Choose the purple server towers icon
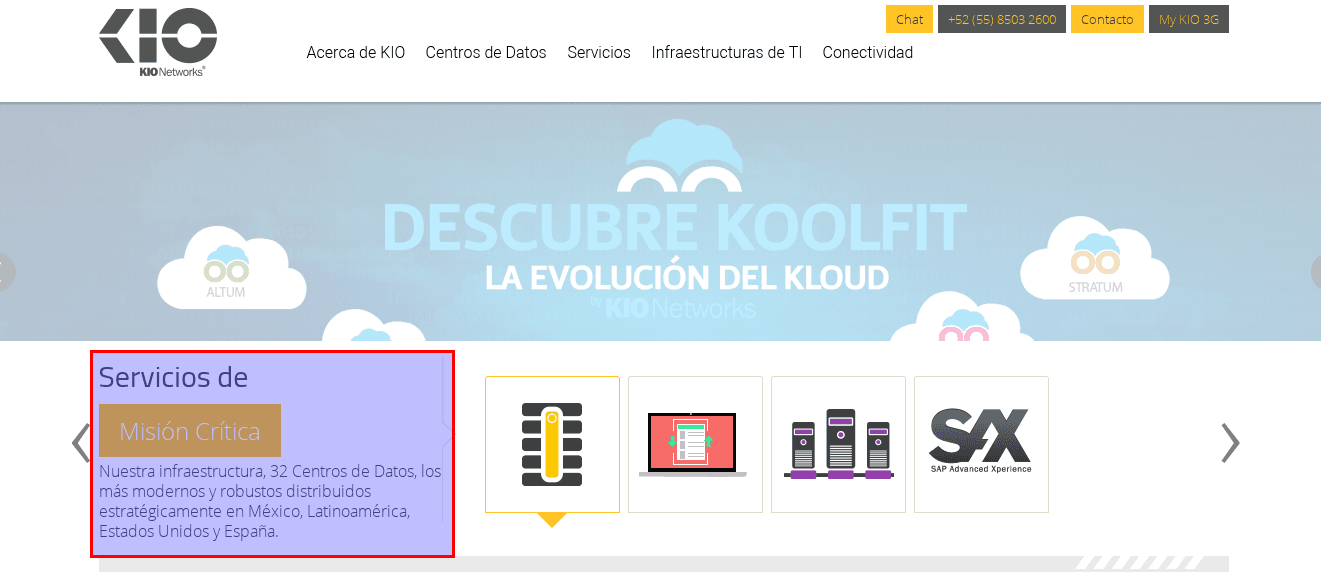Screen dimensions: 1321x572 (838, 444)
